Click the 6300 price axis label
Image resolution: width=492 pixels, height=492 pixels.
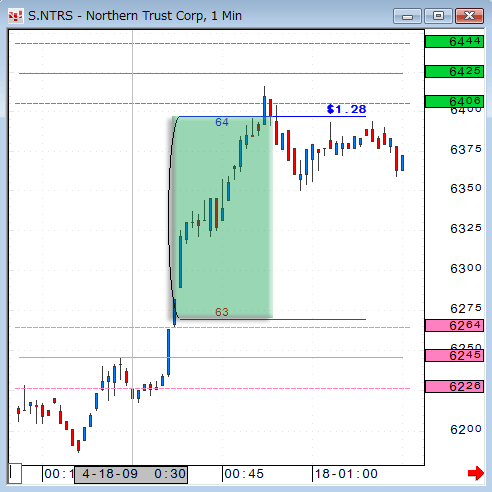coord(466,268)
